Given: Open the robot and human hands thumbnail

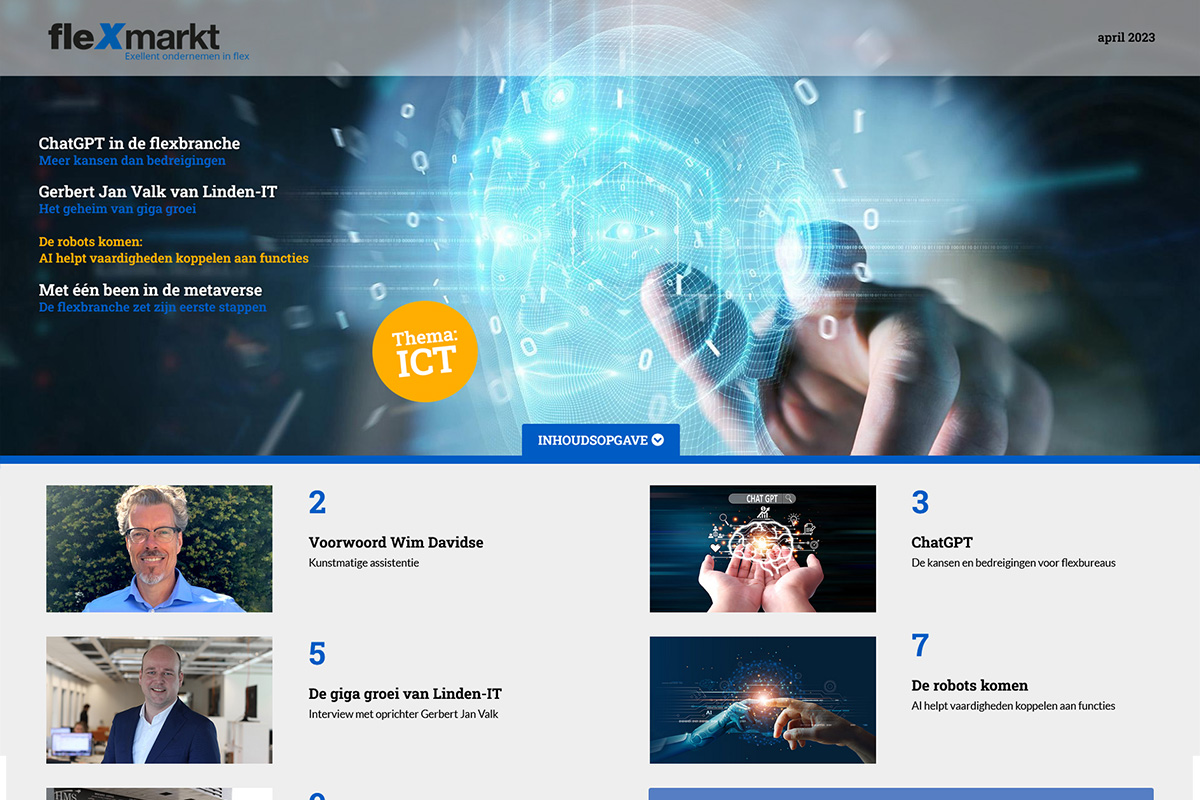Looking at the screenshot, I should point(763,700).
